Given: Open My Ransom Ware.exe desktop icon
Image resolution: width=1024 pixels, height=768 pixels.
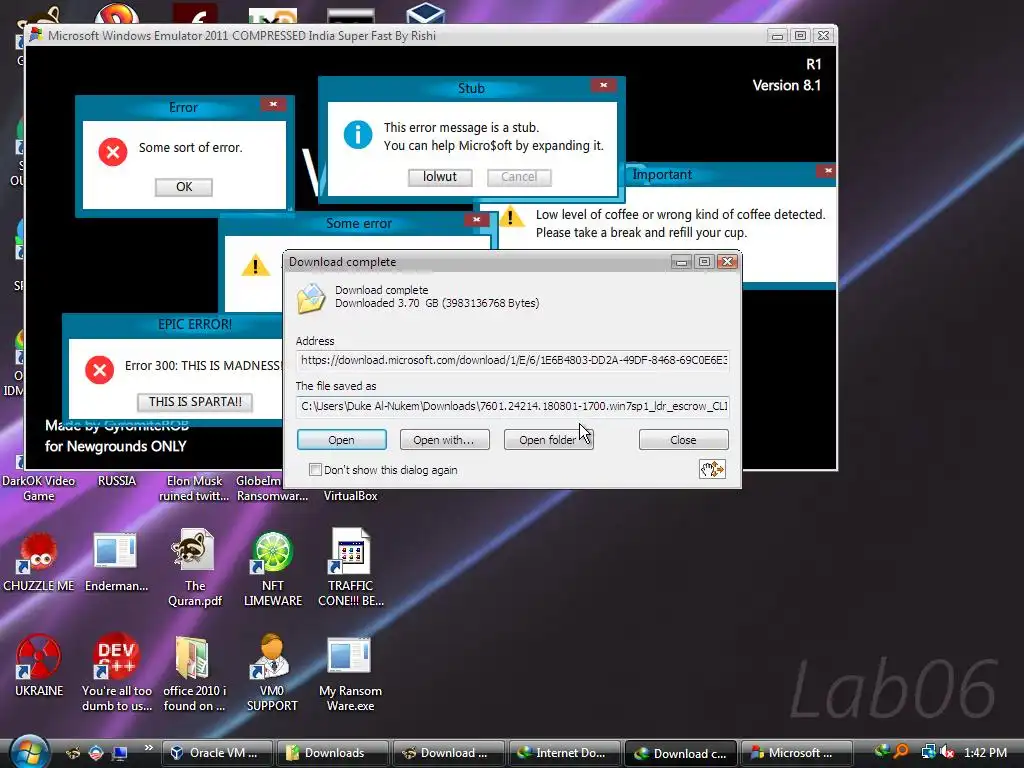Looking at the screenshot, I should [351, 673].
